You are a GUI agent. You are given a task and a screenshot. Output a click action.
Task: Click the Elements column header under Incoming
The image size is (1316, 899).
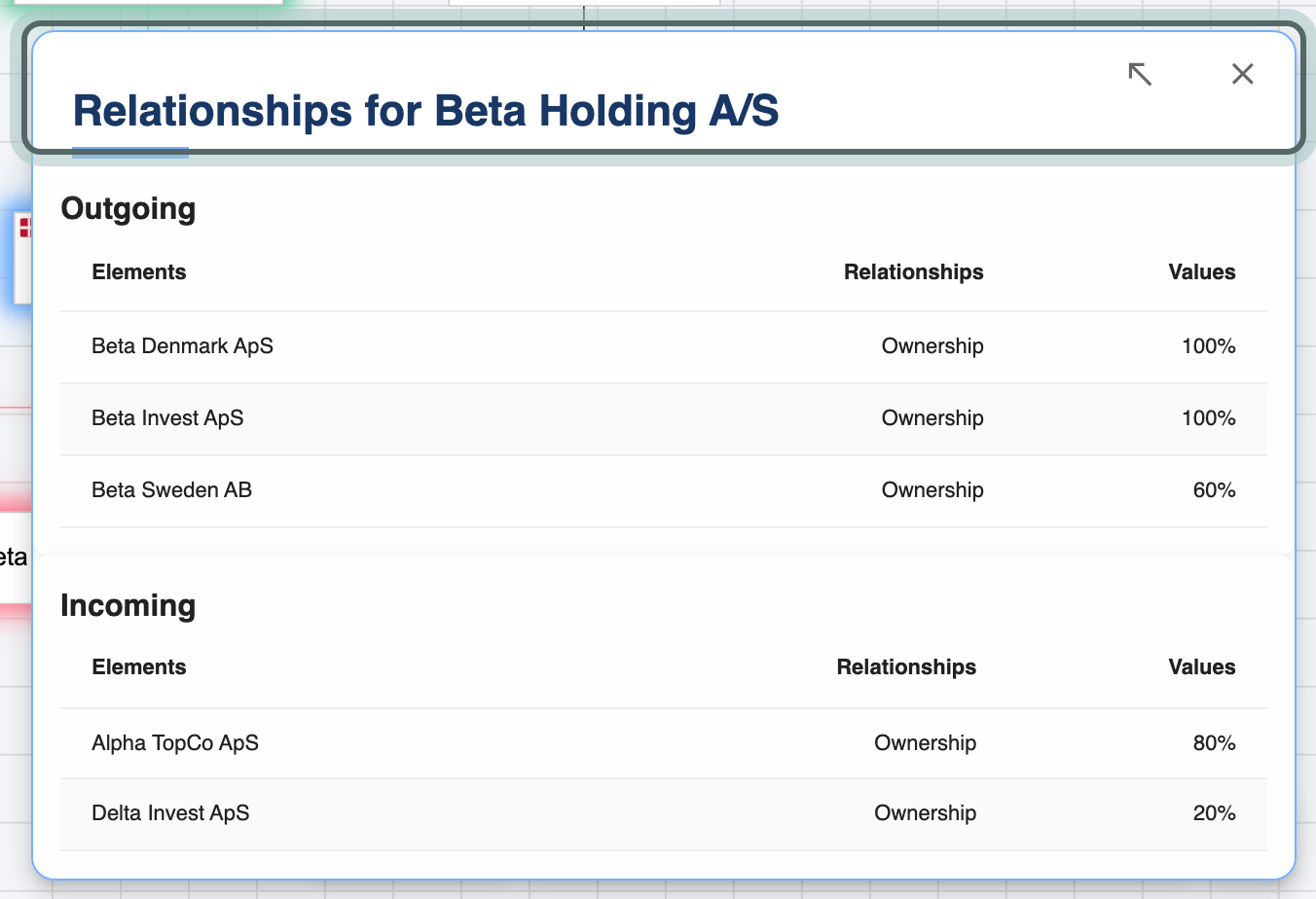point(139,667)
